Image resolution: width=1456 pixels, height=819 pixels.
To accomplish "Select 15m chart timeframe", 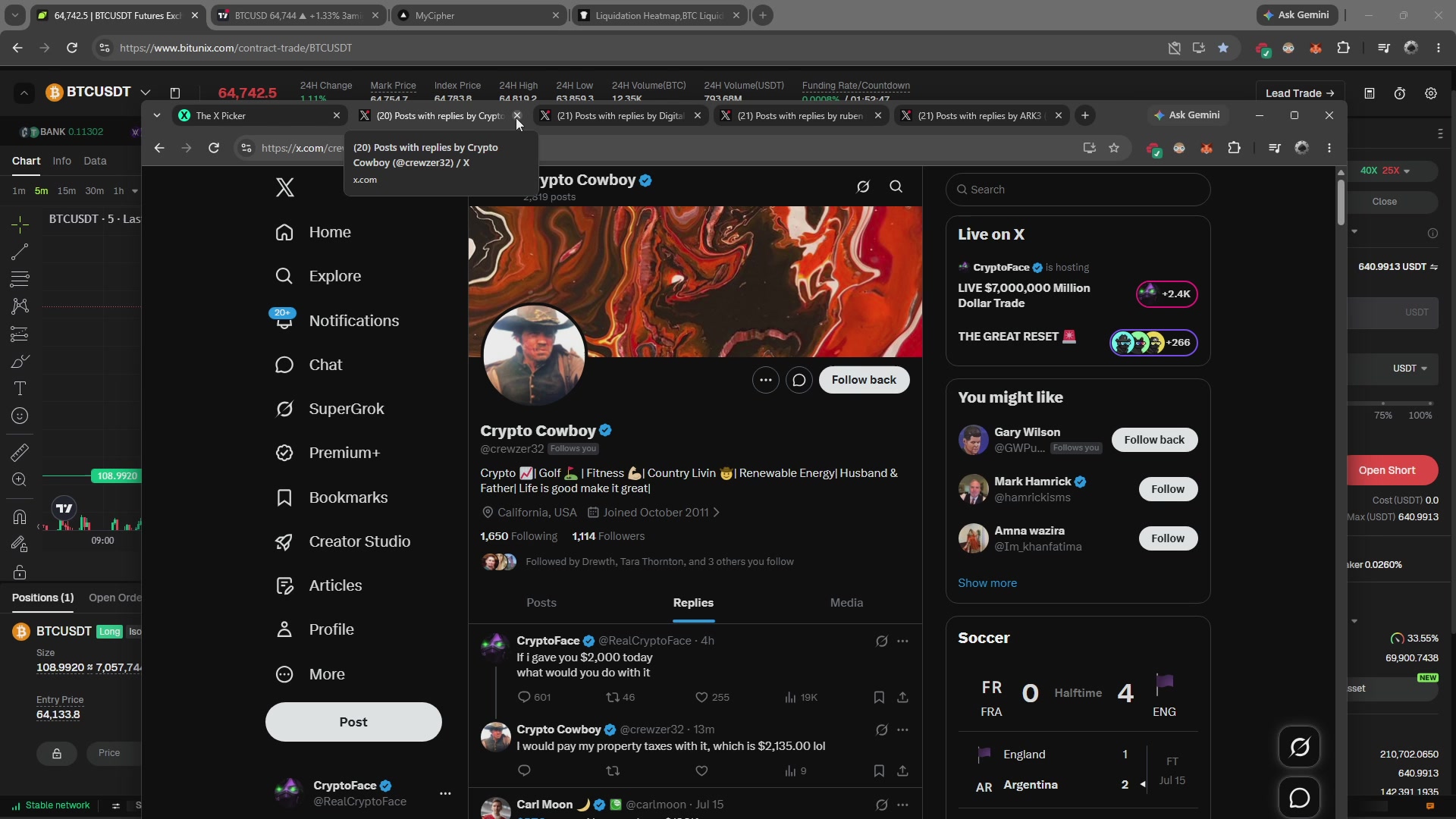I will [67, 191].
